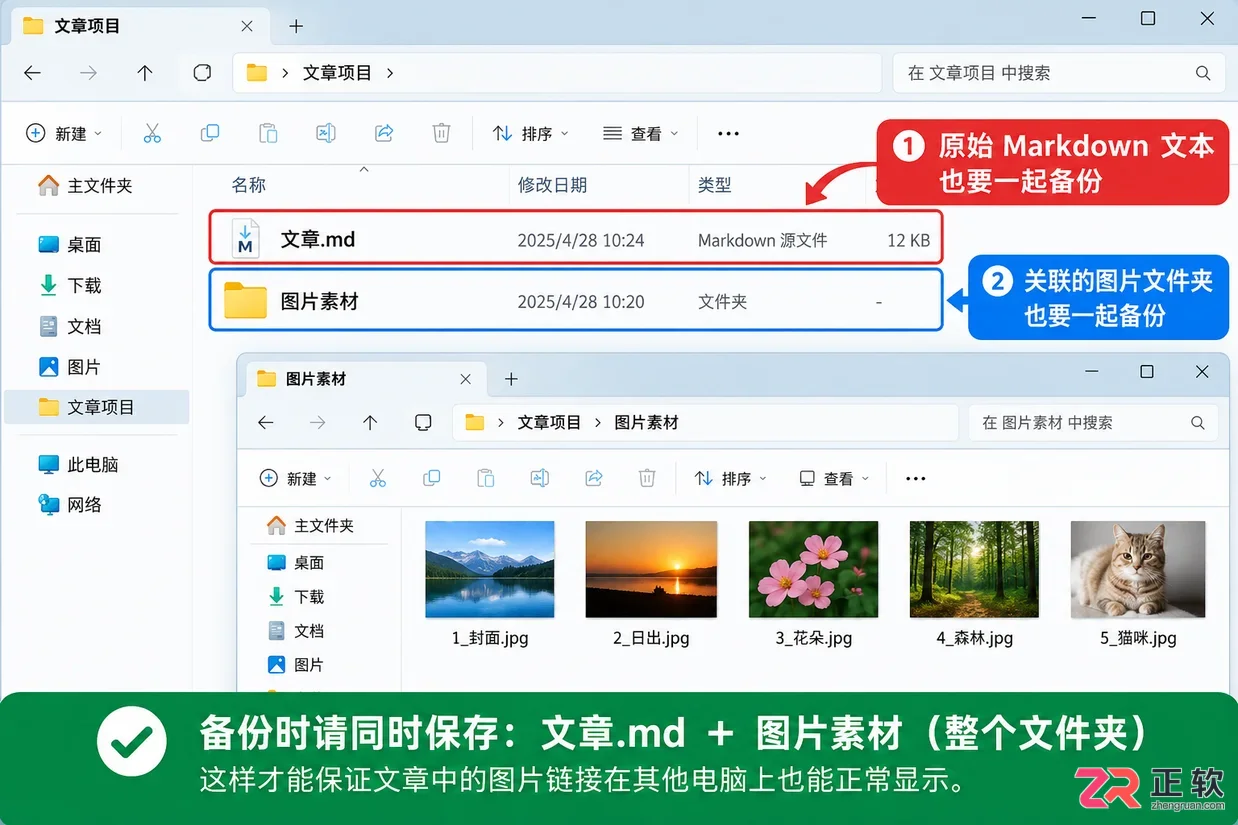The width and height of the screenshot is (1238, 825).
Task: Click Up arrow in 文章项目 window
Action: 145,73
